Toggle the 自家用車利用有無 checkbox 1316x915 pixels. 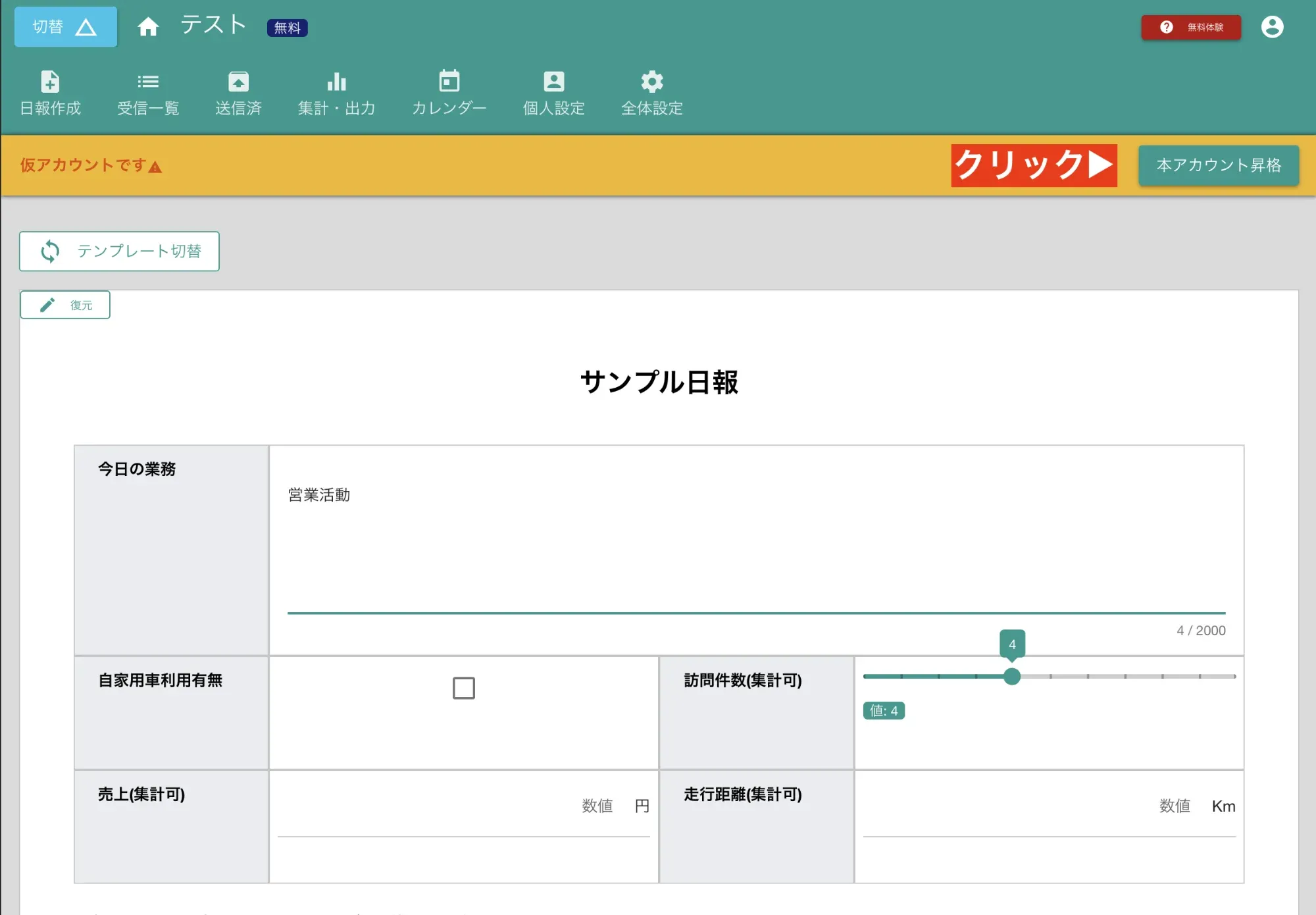click(x=463, y=688)
